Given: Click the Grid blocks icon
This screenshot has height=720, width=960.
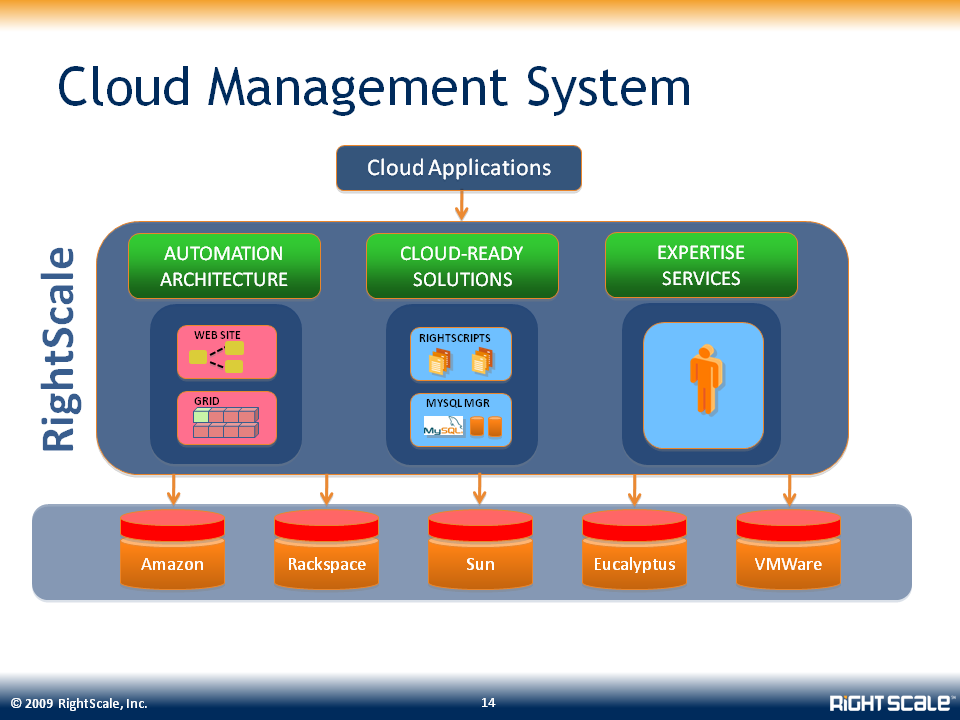Looking at the screenshot, I should (226, 422).
